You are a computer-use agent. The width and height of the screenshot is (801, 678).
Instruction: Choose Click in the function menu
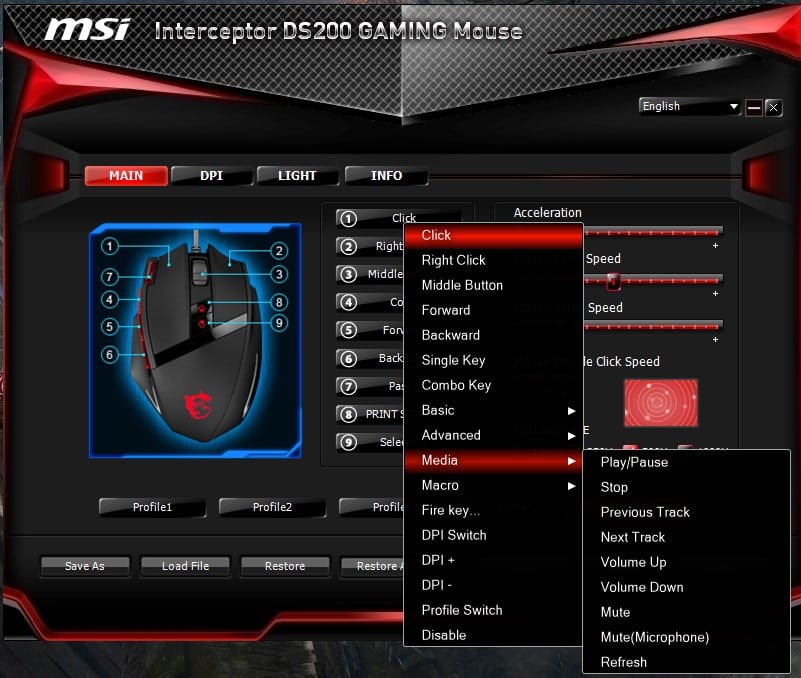click(493, 236)
